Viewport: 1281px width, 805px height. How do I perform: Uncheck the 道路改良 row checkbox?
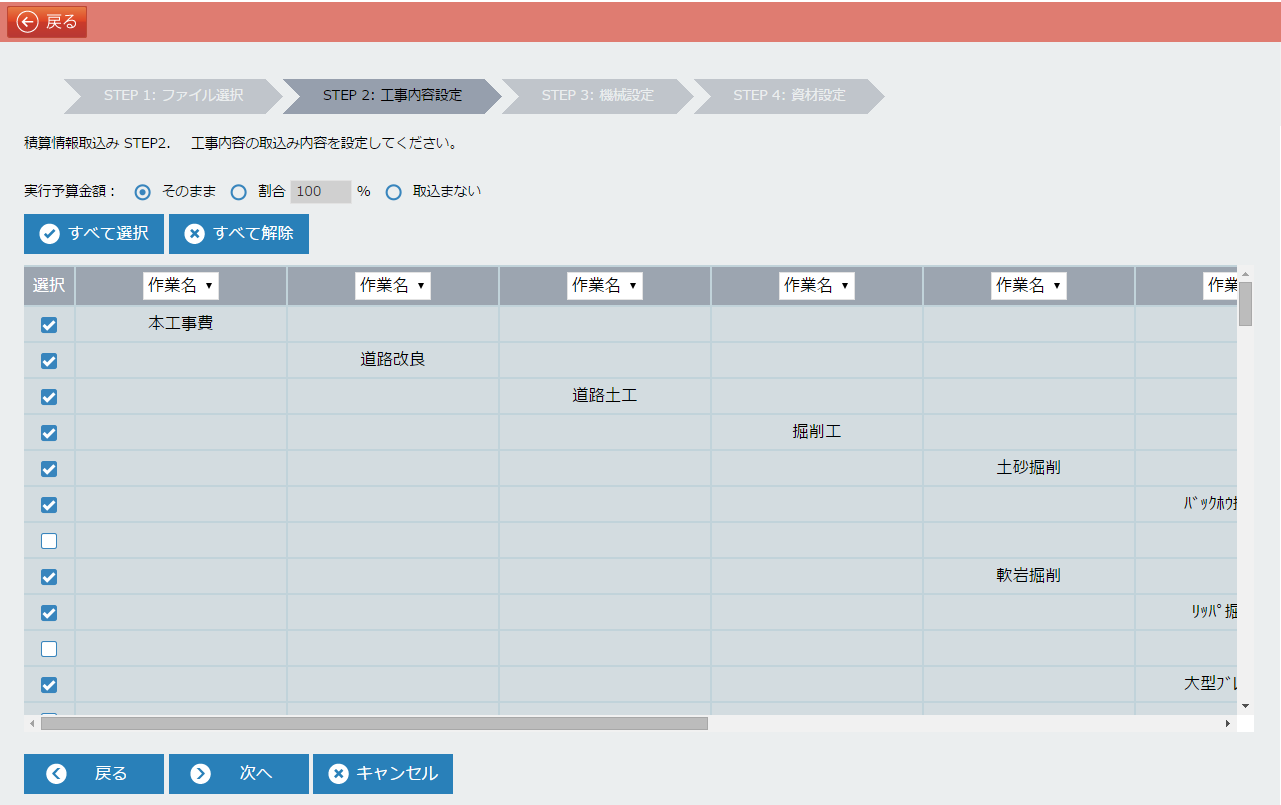click(49, 361)
